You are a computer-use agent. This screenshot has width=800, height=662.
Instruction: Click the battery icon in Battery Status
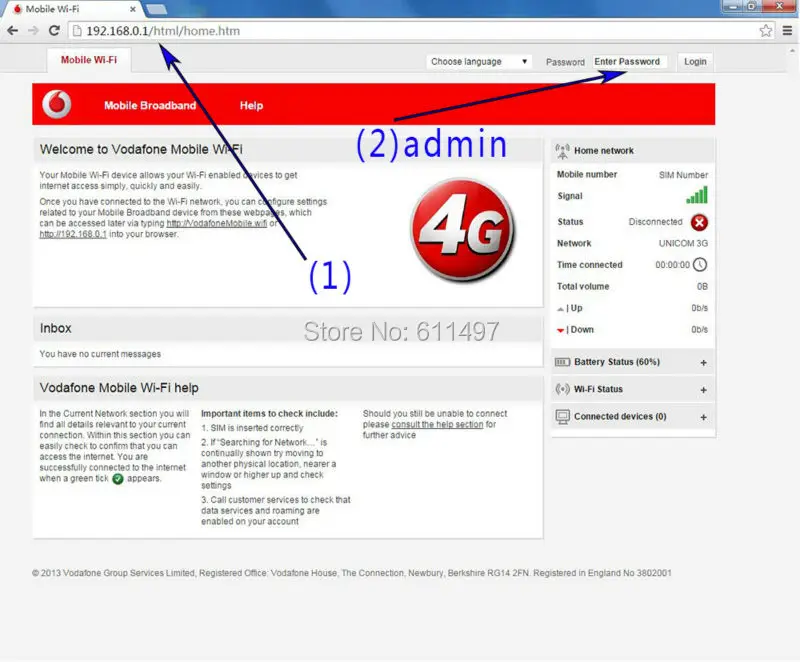tap(562, 362)
